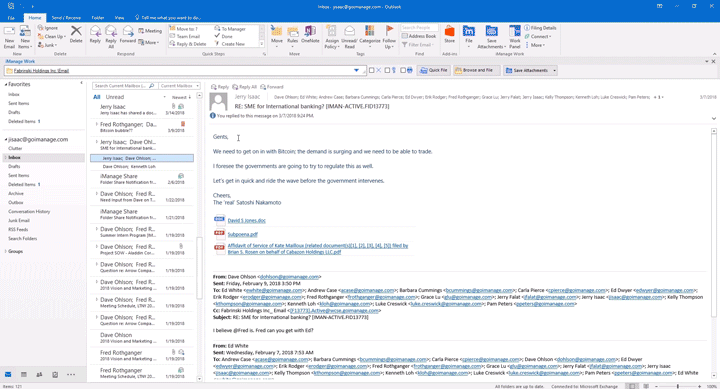Image resolution: width=720 pixels, height=389 pixels.
Task: Tick the checkbox beside the printer icon
Action: click(x=403, y=70)
